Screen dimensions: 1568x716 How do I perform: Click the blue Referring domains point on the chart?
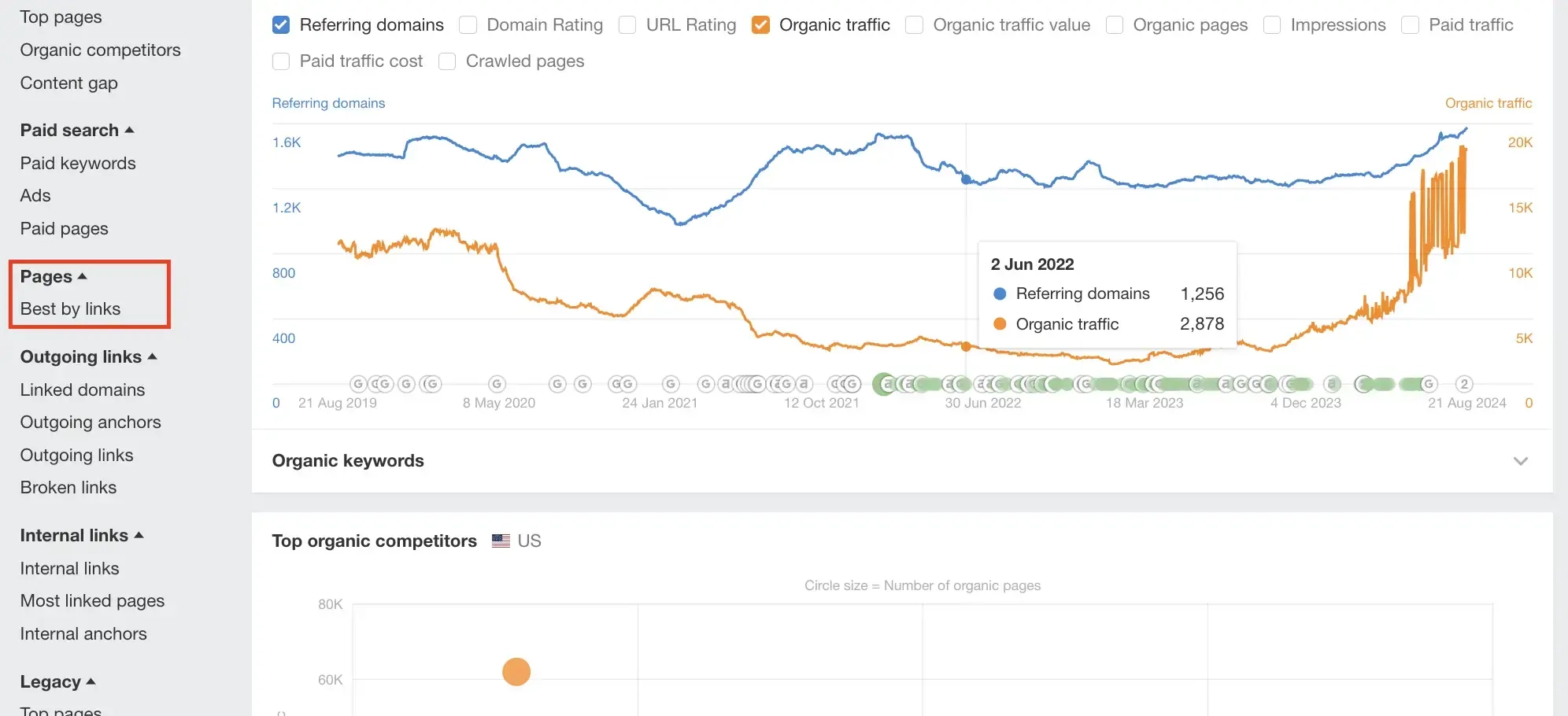tap(966, 179)
